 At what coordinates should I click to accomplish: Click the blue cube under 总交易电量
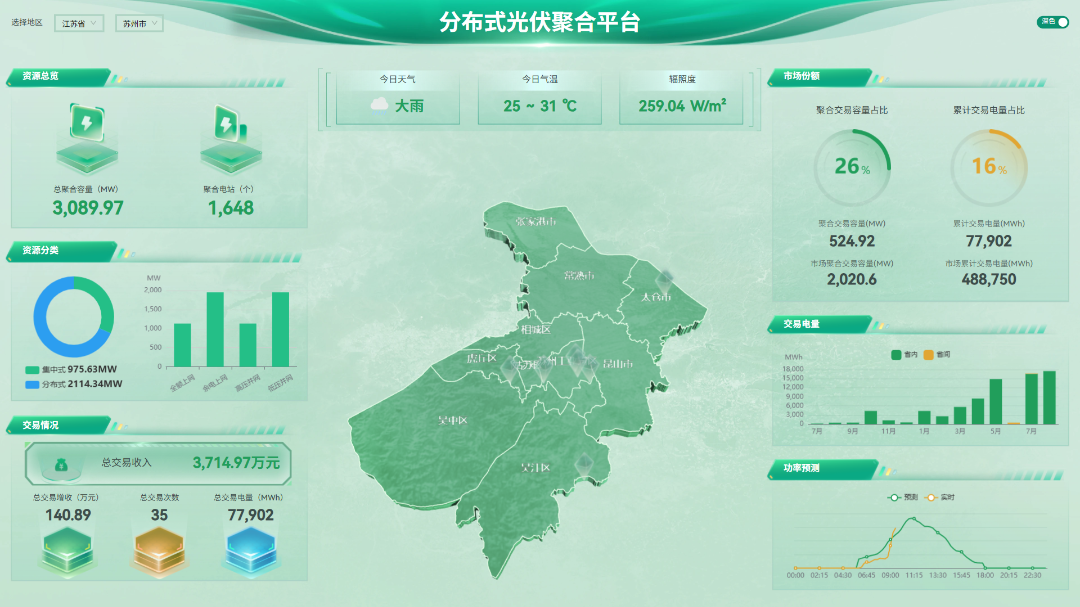250,551
